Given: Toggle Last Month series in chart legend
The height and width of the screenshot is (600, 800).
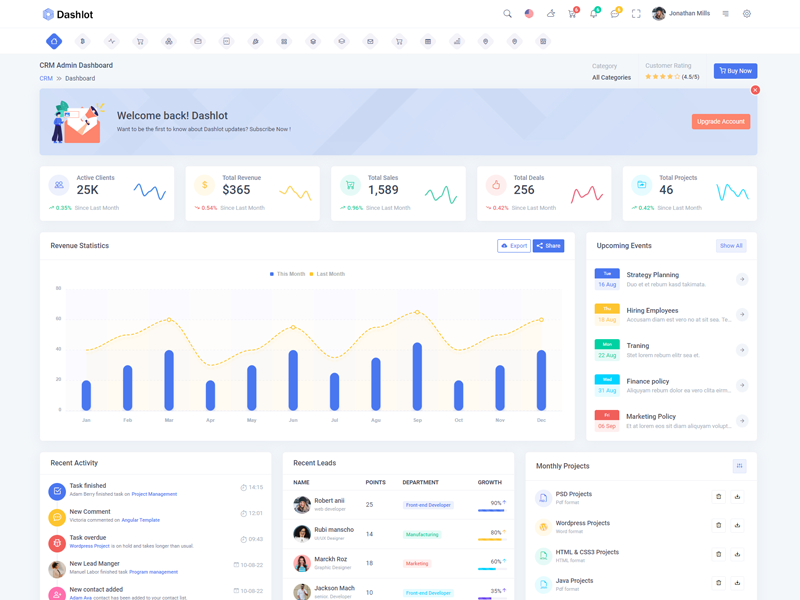Looking at the screenshot, I should point(327,274).
